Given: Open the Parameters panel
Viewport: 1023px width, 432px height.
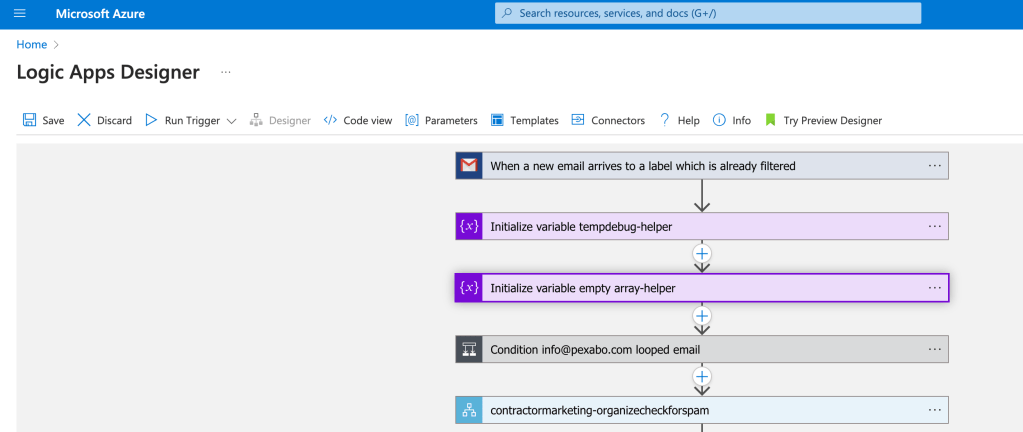Looking at the screenshot, I should click(442, 120).
